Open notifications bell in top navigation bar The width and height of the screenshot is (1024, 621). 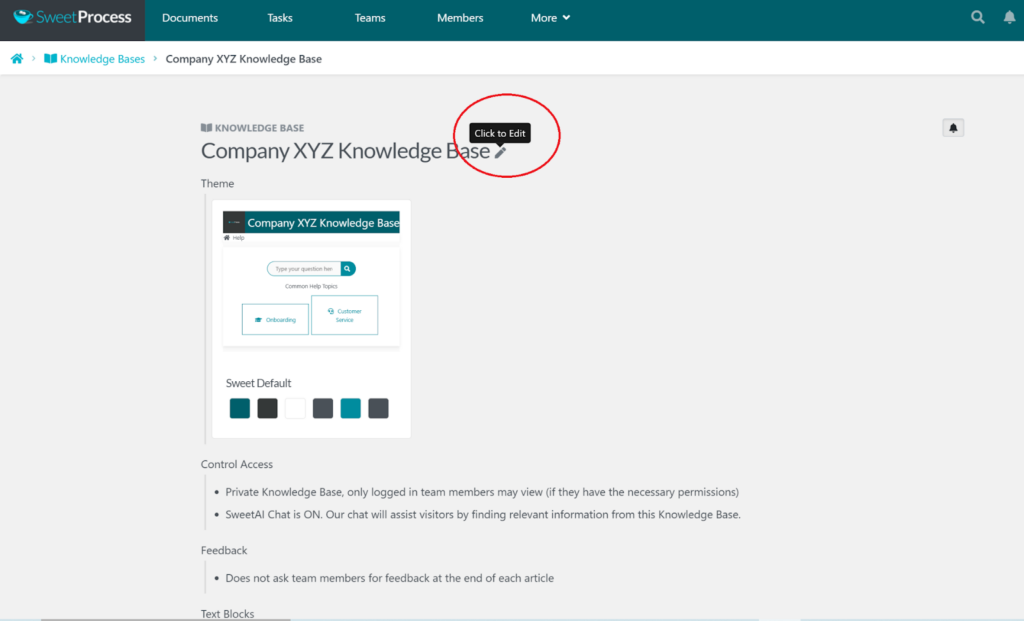pyautogui.click(x=1009, y=18)
